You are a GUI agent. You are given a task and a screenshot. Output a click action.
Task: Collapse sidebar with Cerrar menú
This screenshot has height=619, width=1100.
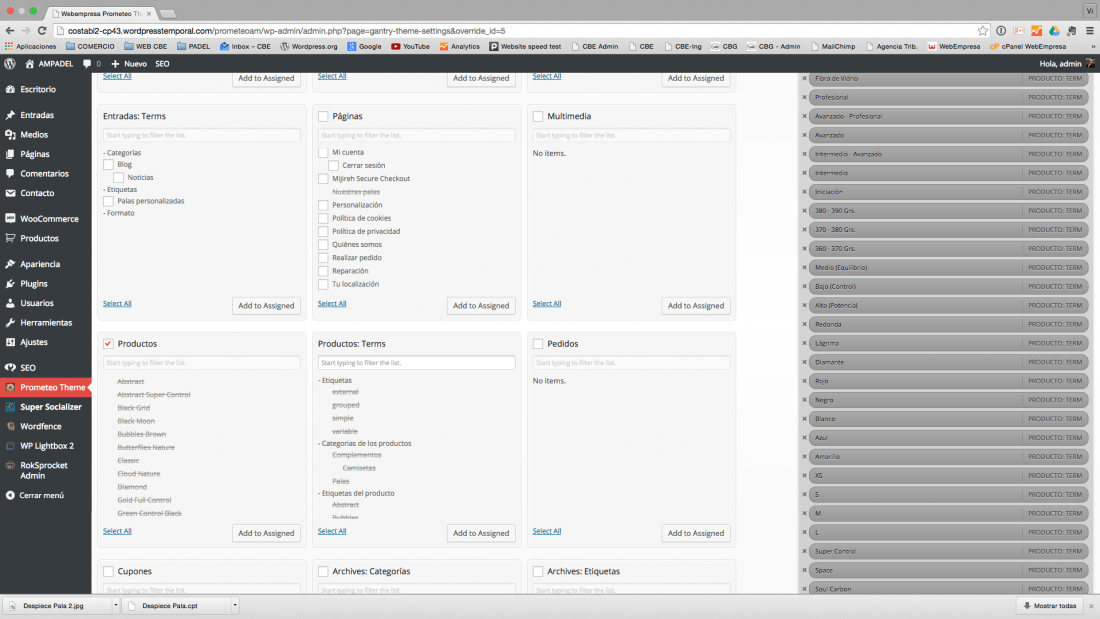click(41, 495)
